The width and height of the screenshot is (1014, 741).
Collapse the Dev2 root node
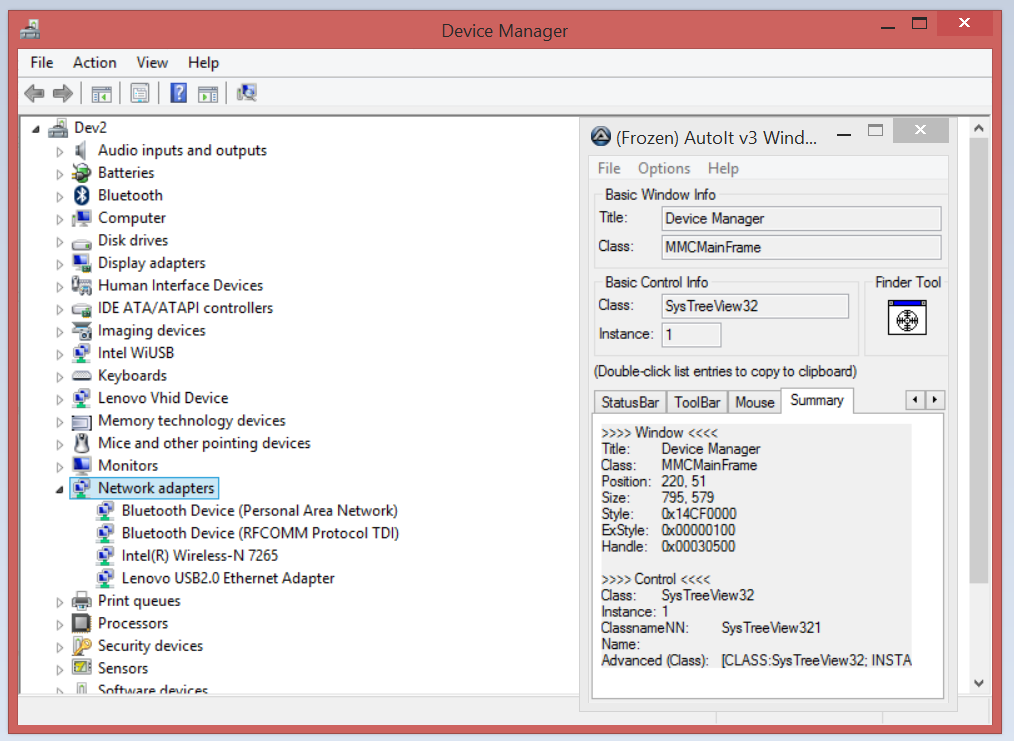[36, 129]
